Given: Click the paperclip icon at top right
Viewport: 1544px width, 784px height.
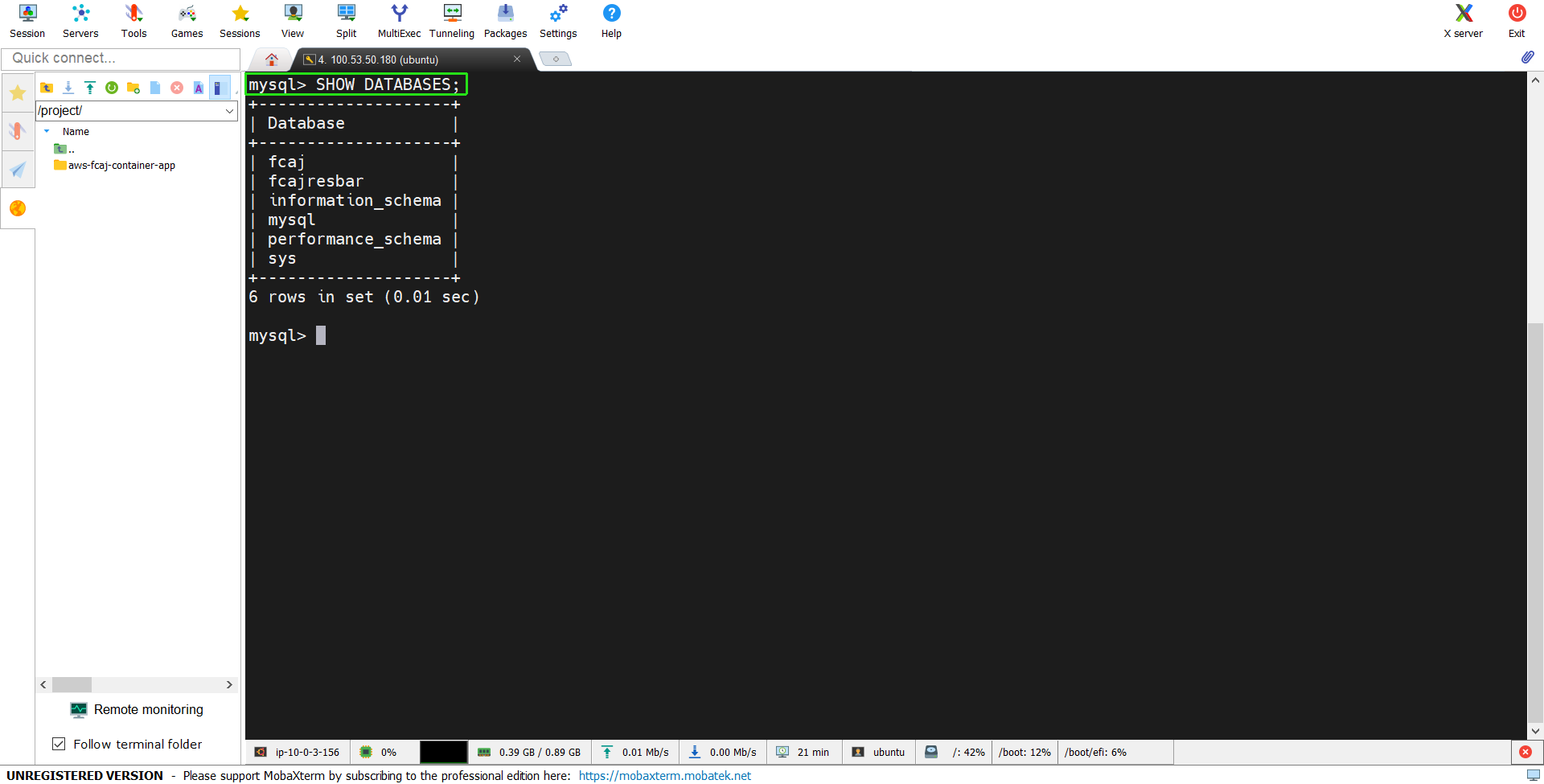Looking at the screenshot, I should (1527, 57).
